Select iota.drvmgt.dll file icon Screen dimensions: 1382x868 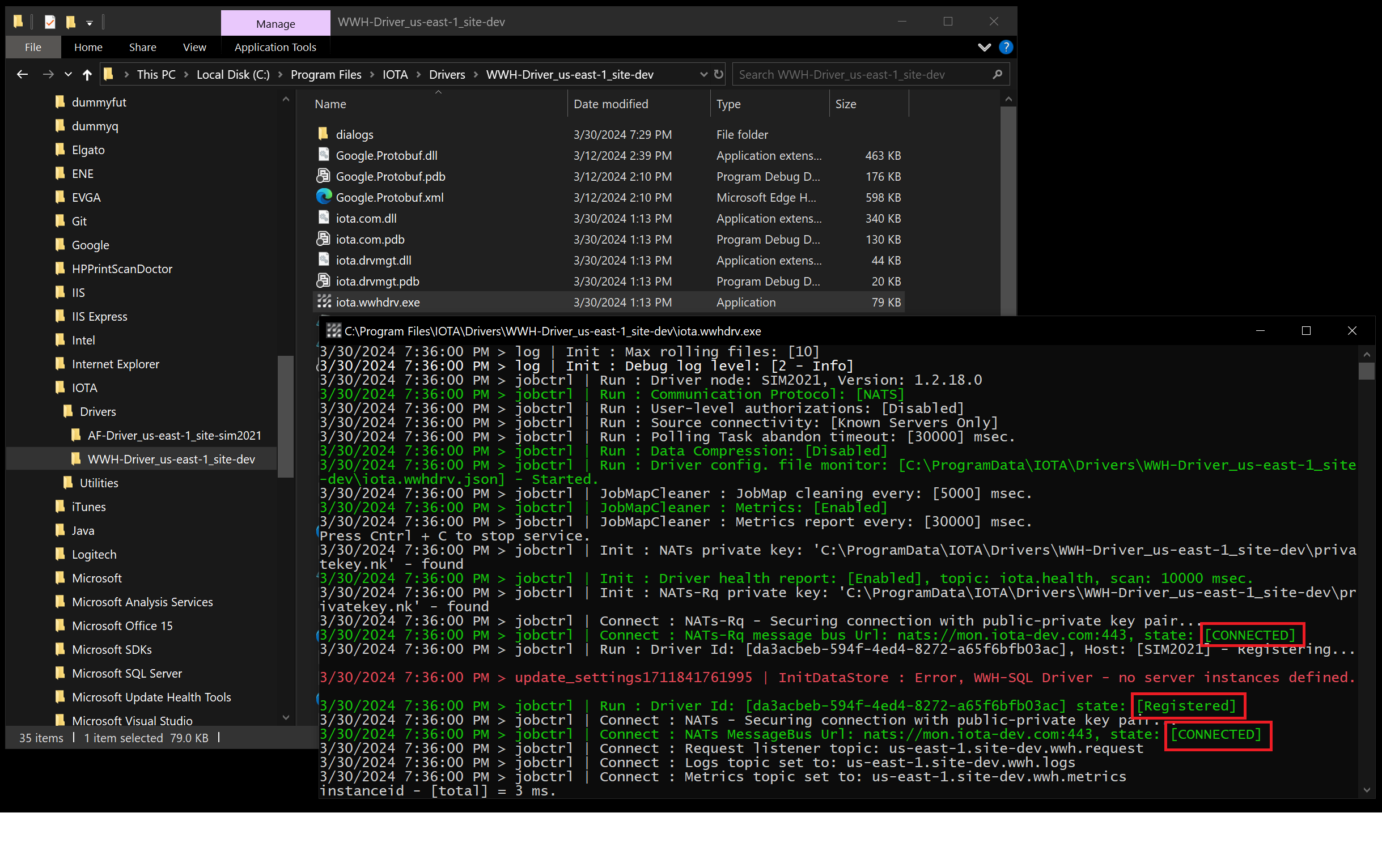pos(324,259)
